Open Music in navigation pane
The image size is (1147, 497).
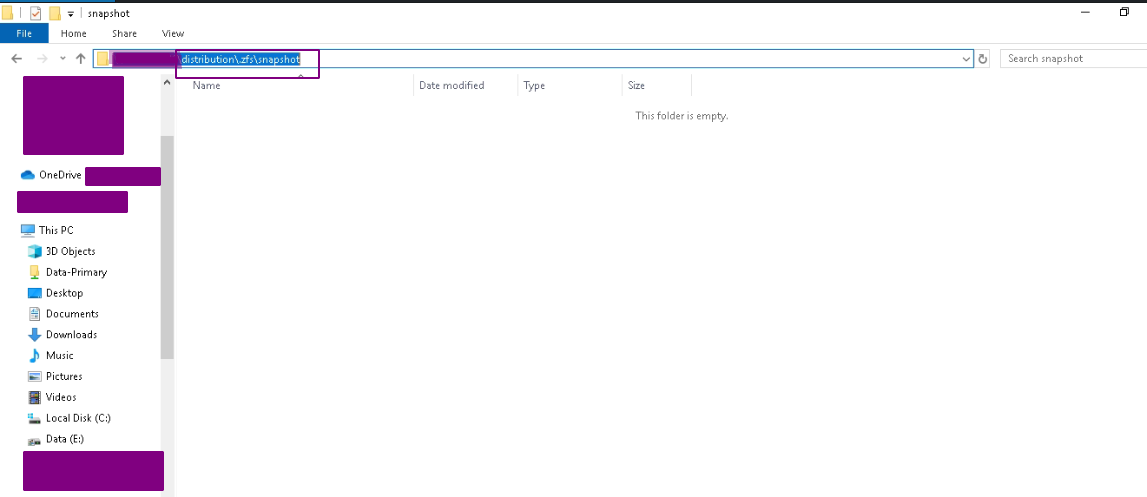point(50,356)
